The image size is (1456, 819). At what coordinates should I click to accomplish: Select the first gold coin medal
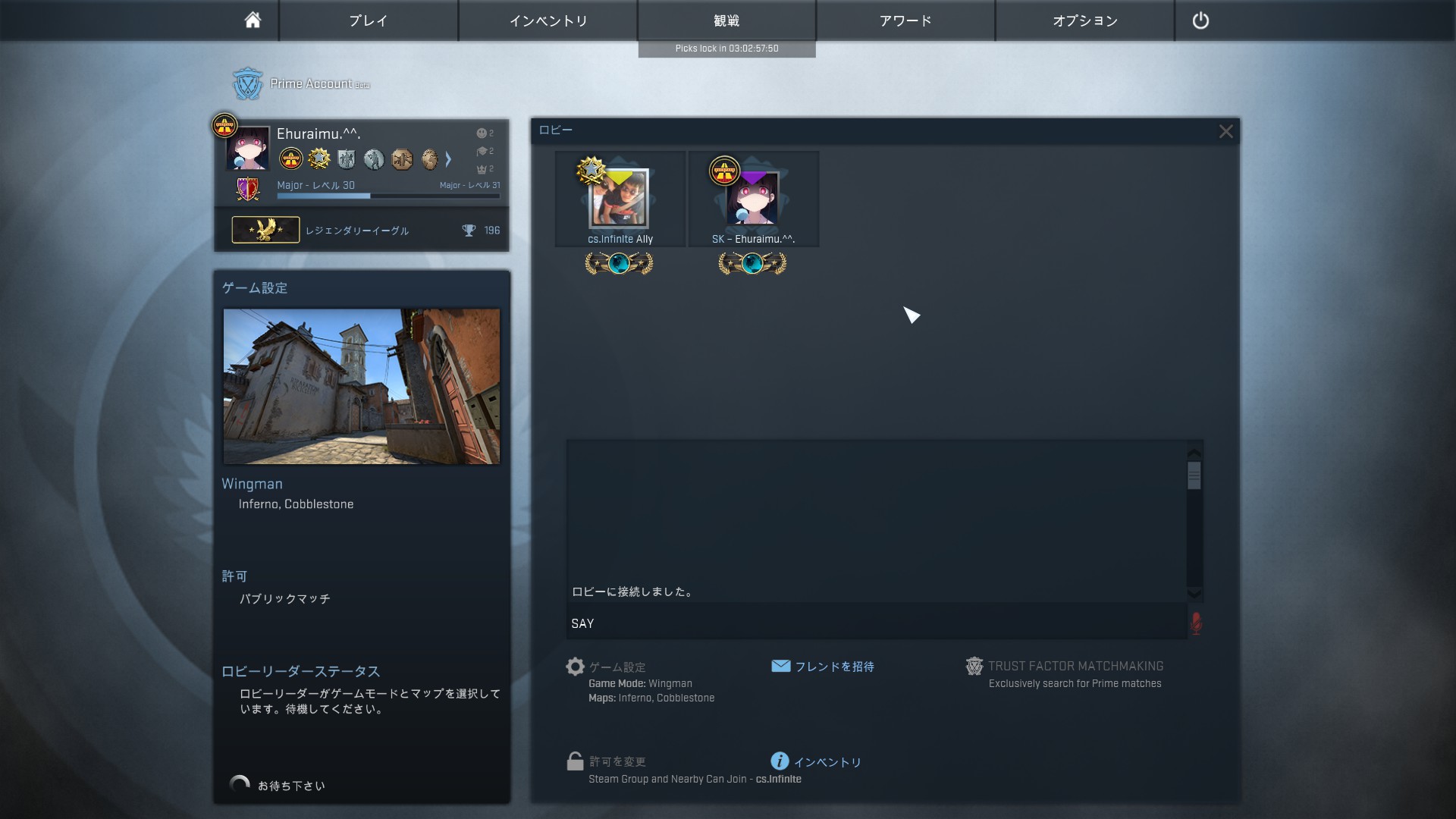point(291,158)
